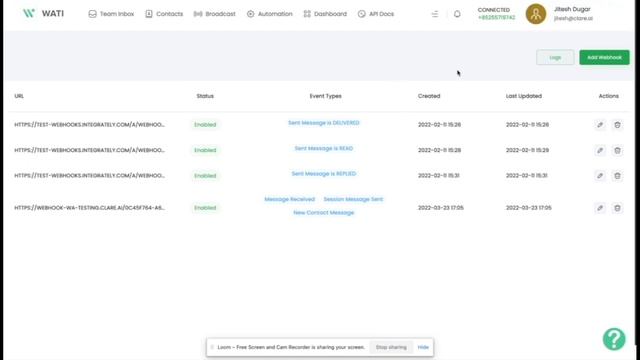Click the URL column header
The image size is (640, 360).
click(19, 96)
